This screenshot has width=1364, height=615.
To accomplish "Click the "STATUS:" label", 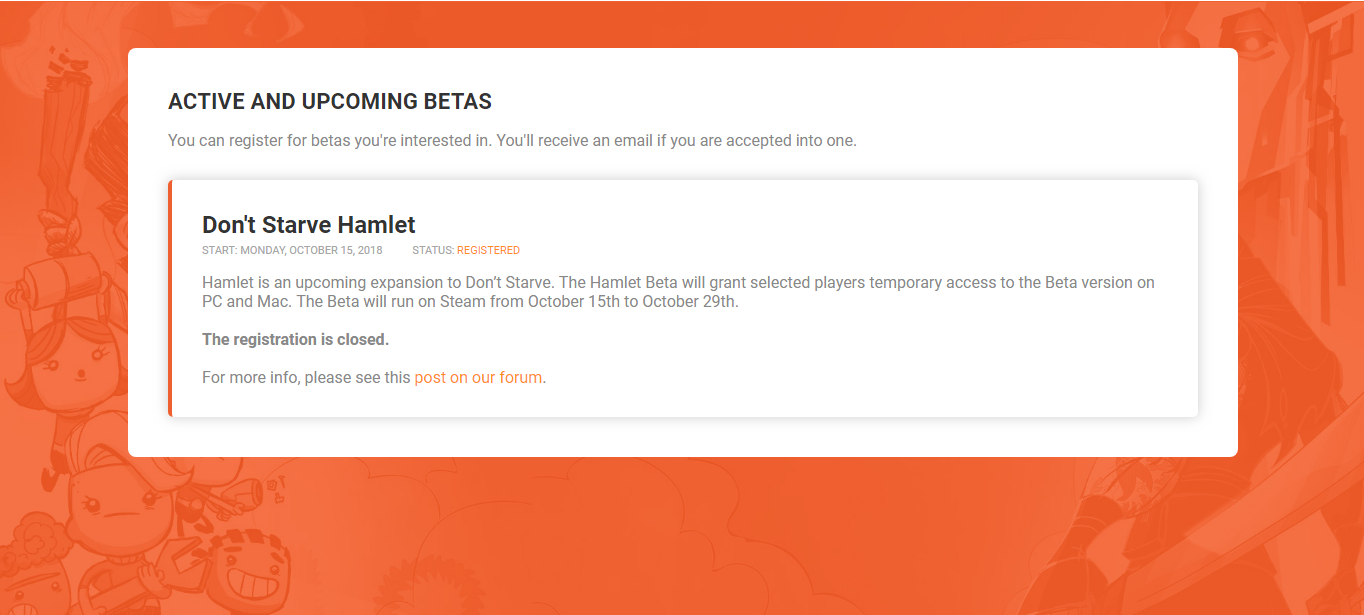I will point(433,251).
